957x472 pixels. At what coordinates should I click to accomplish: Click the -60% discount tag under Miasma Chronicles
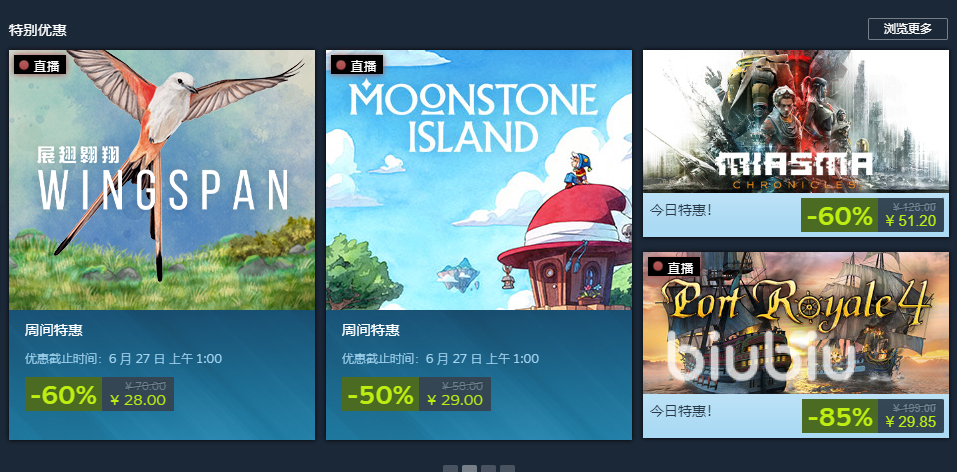840,215
